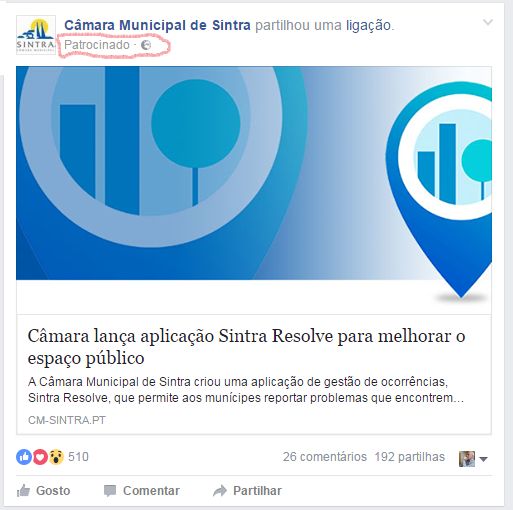Click the red heart Love reaction icon
Viewport: 513px width, 510px height.
click(40, 457)
